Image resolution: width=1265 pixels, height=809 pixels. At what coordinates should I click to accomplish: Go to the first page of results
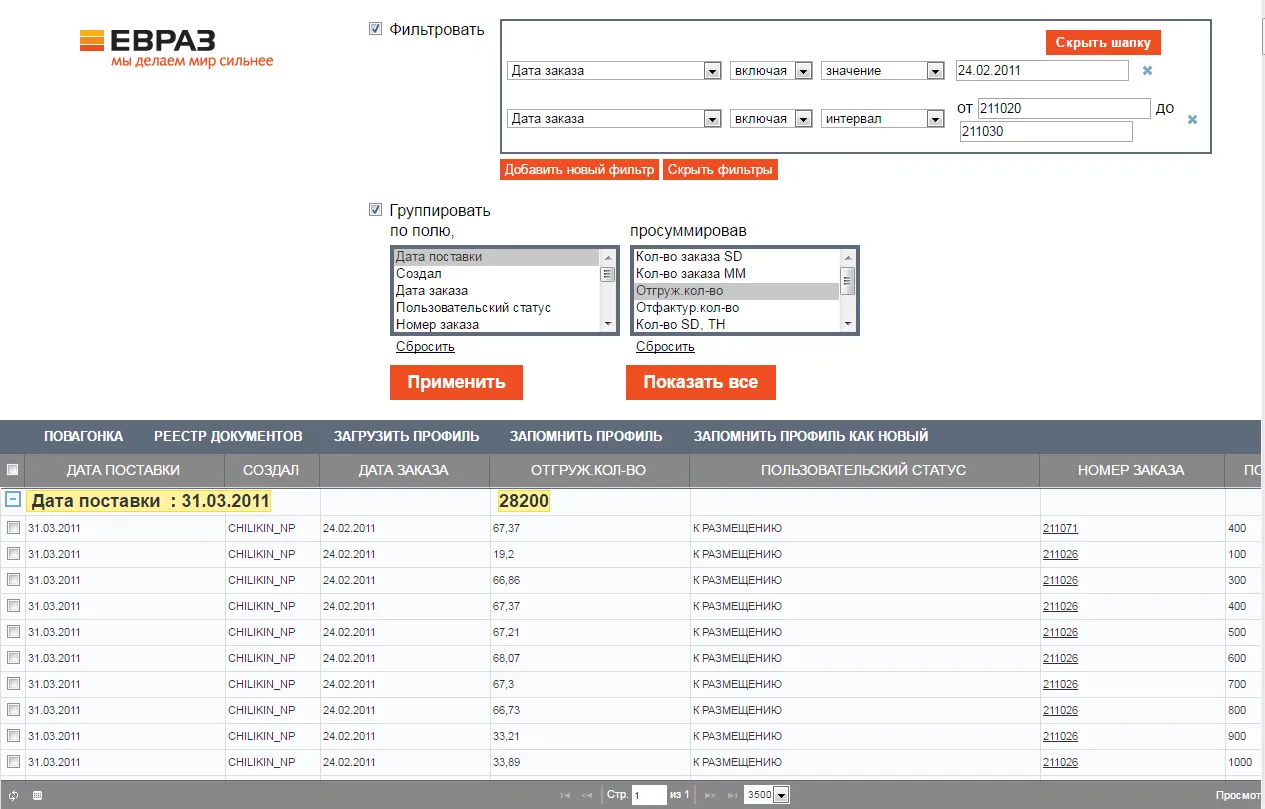(566, 795)
